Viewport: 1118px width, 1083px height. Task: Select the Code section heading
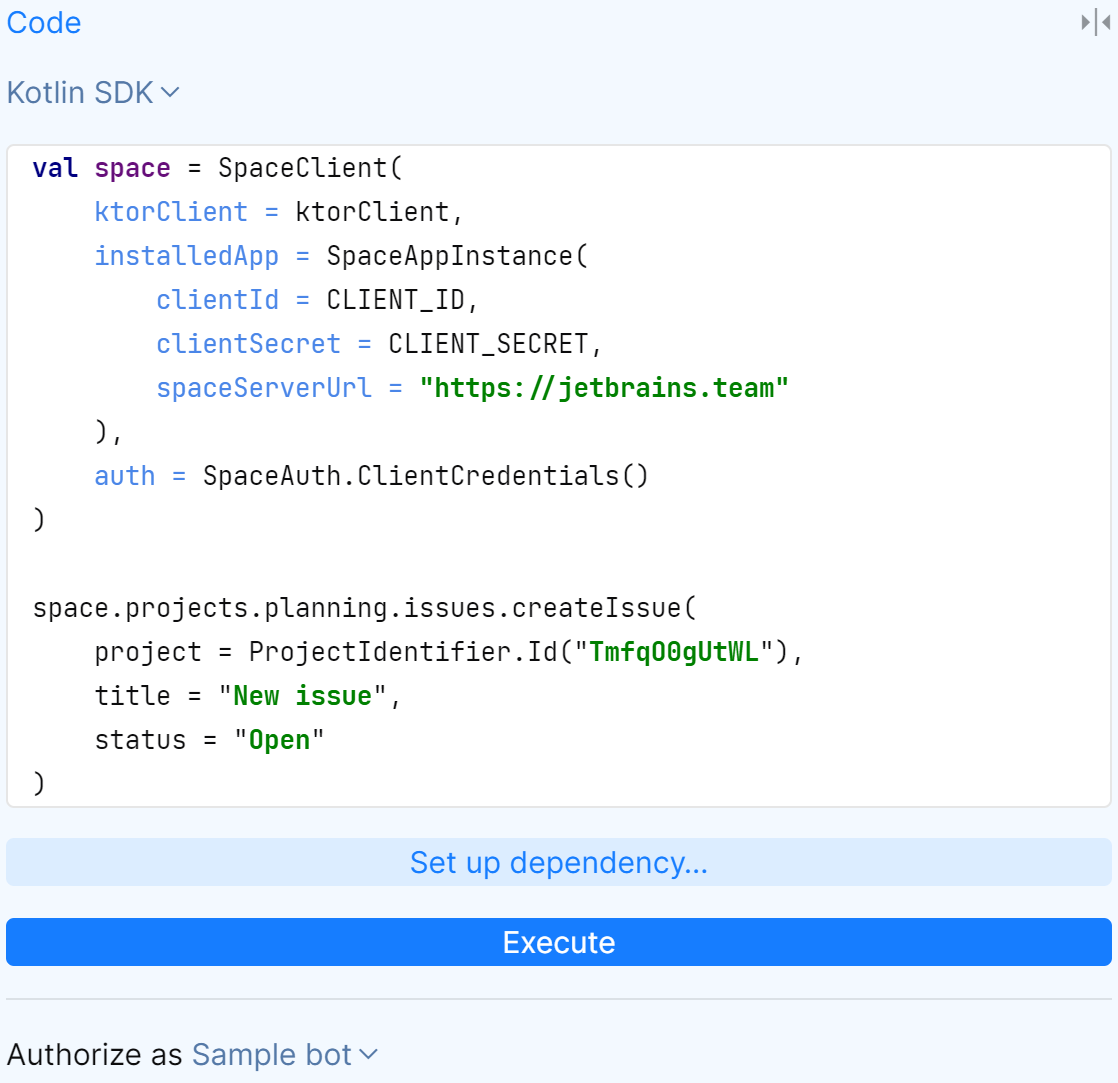[x=43, y=22]
